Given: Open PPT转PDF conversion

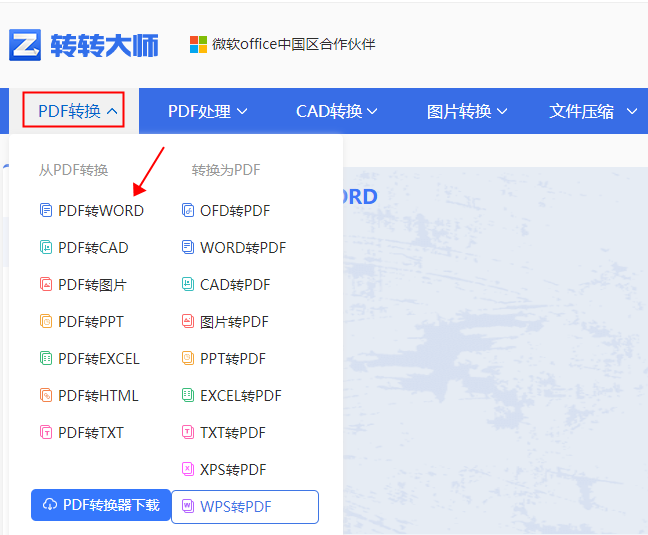Looking at the screenshot, I should (224, 359).
